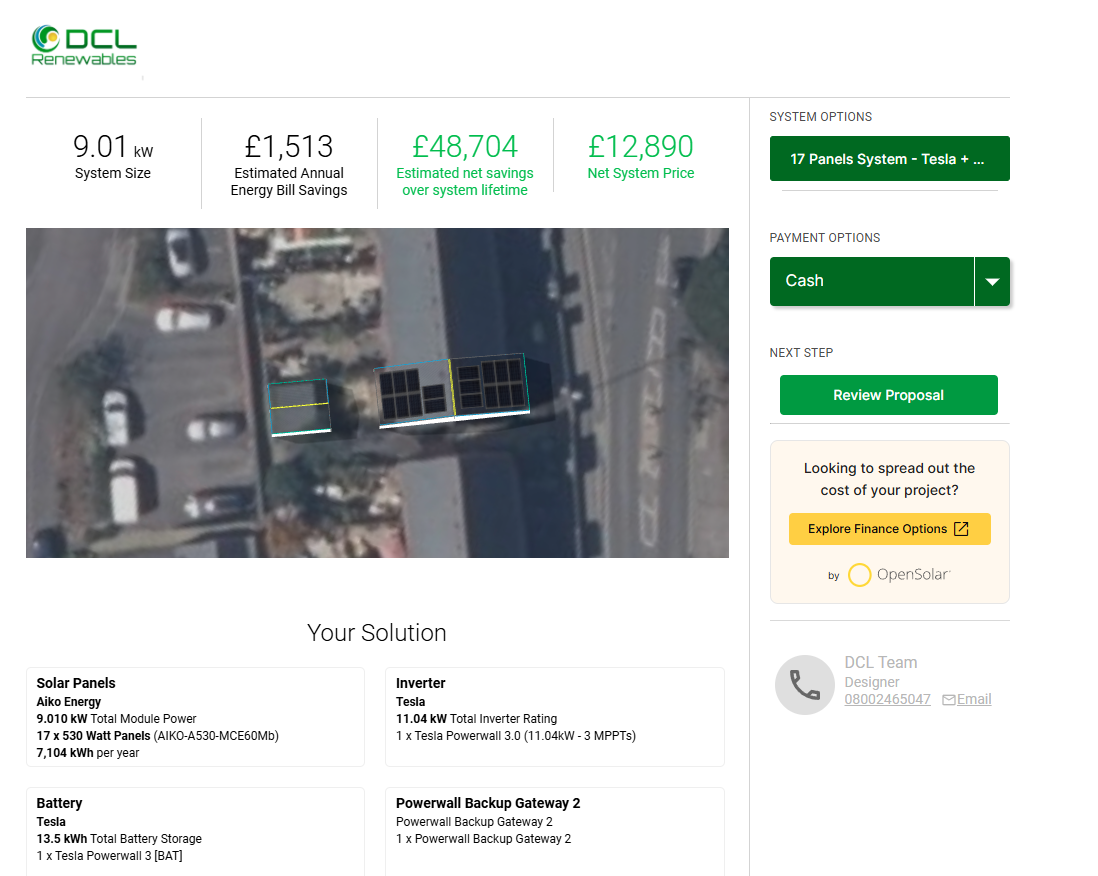Click the envelope icon next to Email
1098x876 pixels.
tap(949, 700)
